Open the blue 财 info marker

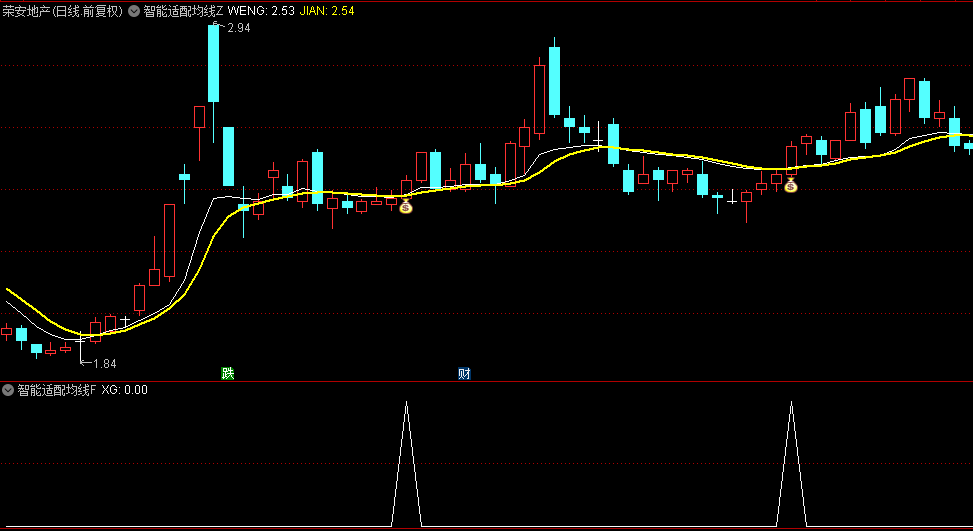tap(464, 373)
